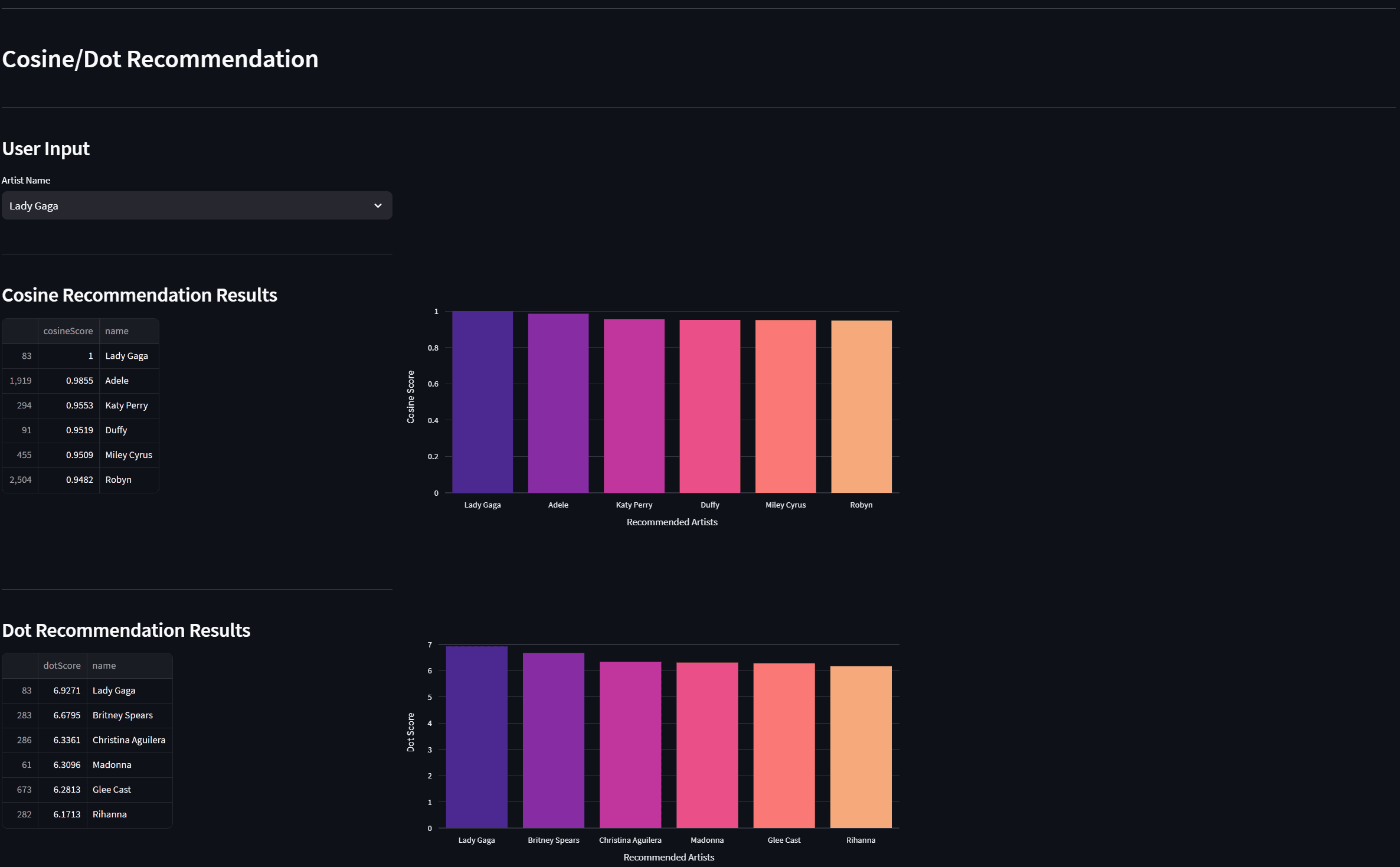The width and height of the screenshot is (1400, 867).
Task: Click the Katy Perry cosine score cell
Action: [78, 405]
